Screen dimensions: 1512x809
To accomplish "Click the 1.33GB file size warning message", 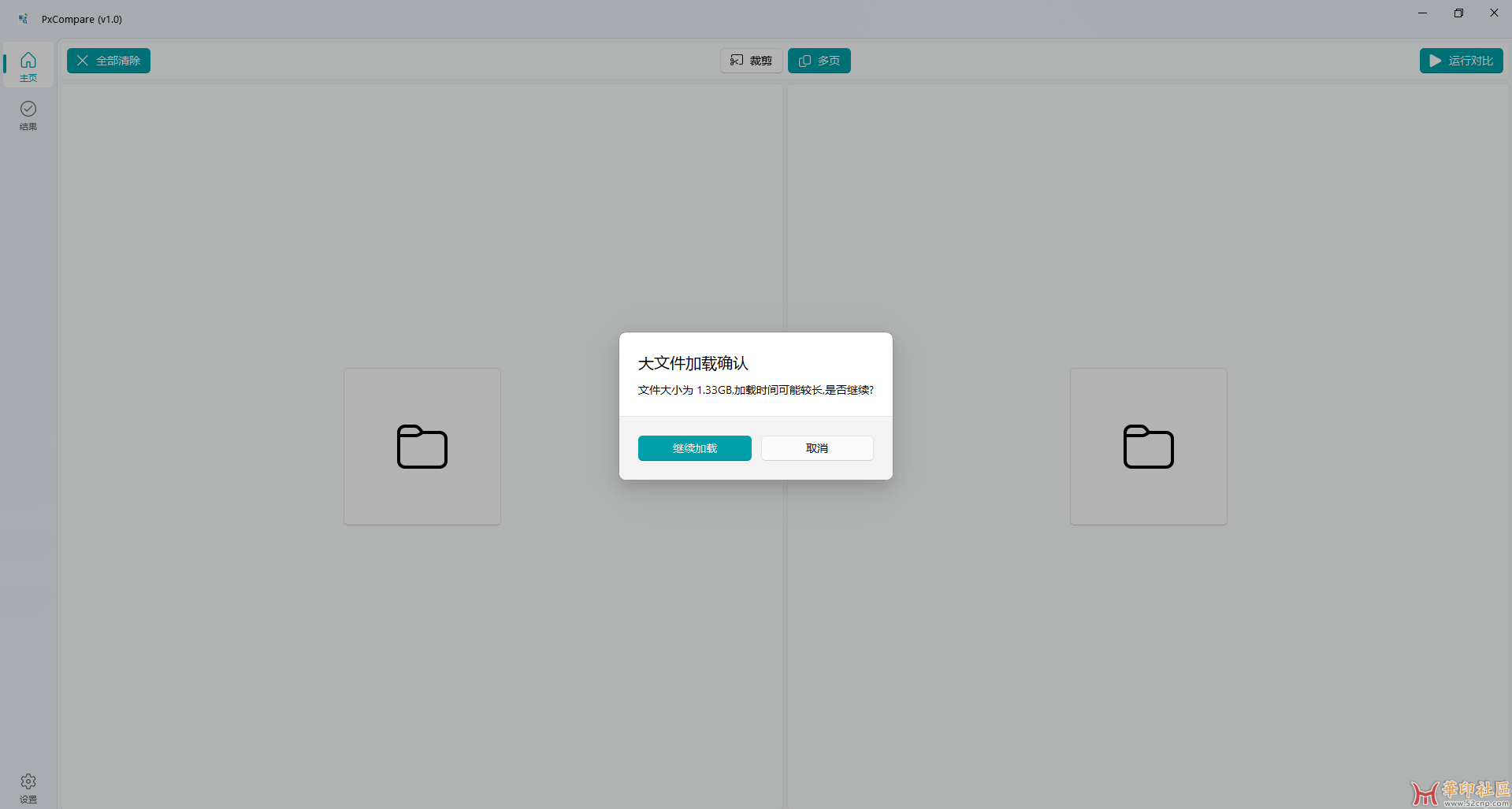I will click(755, 390).
